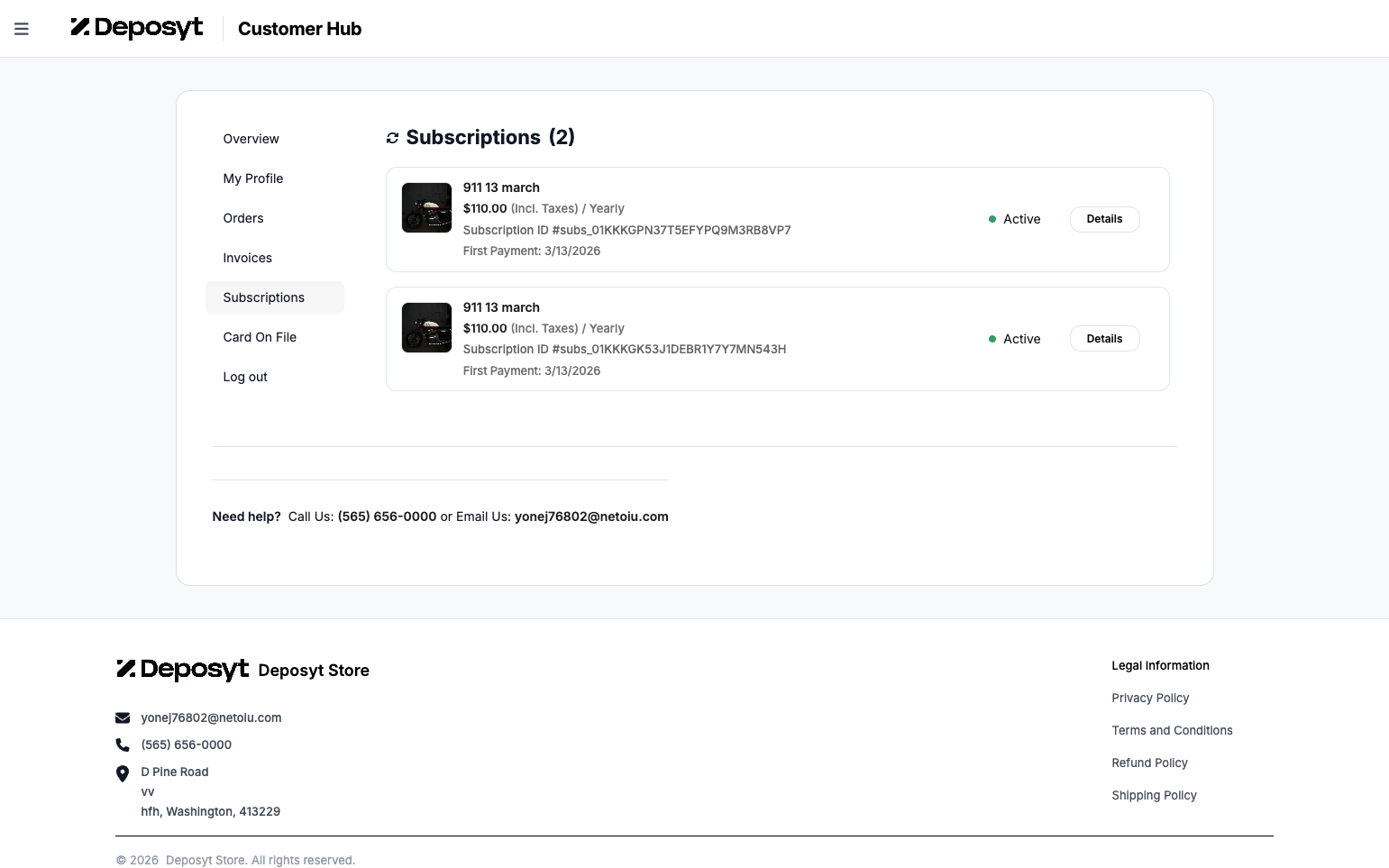Screen dimensions: 1389x868
Task: Open the hamburger menu icon
Action: pos(22,29)
